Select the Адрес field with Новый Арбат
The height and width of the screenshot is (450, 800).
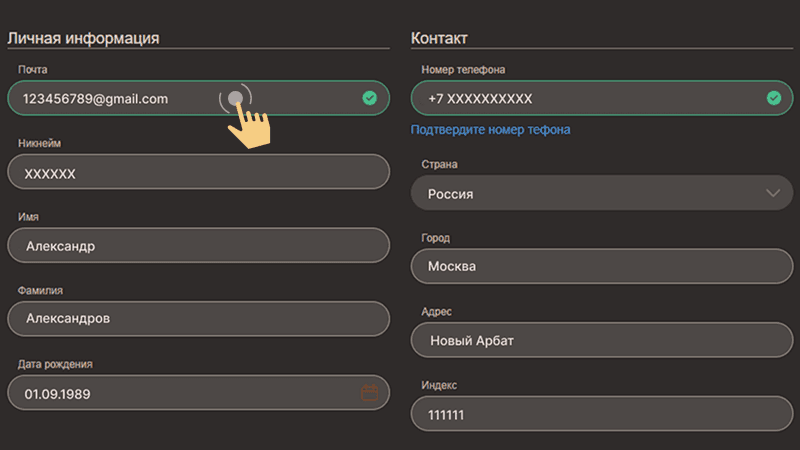pos(602,340)
